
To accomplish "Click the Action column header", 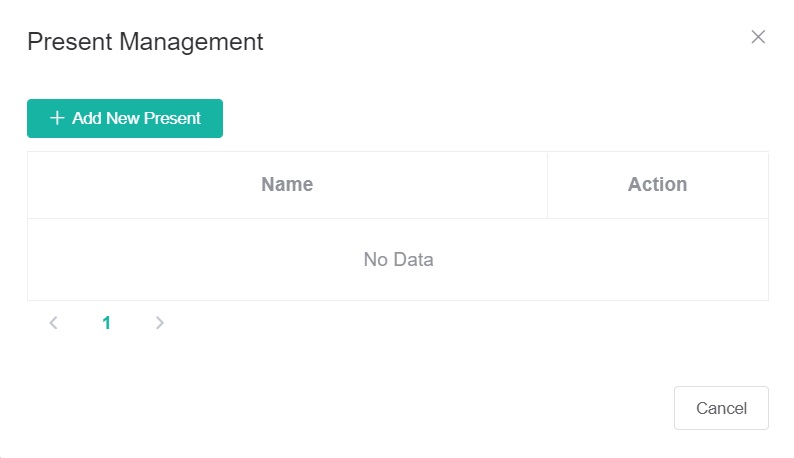I will 657,185.
